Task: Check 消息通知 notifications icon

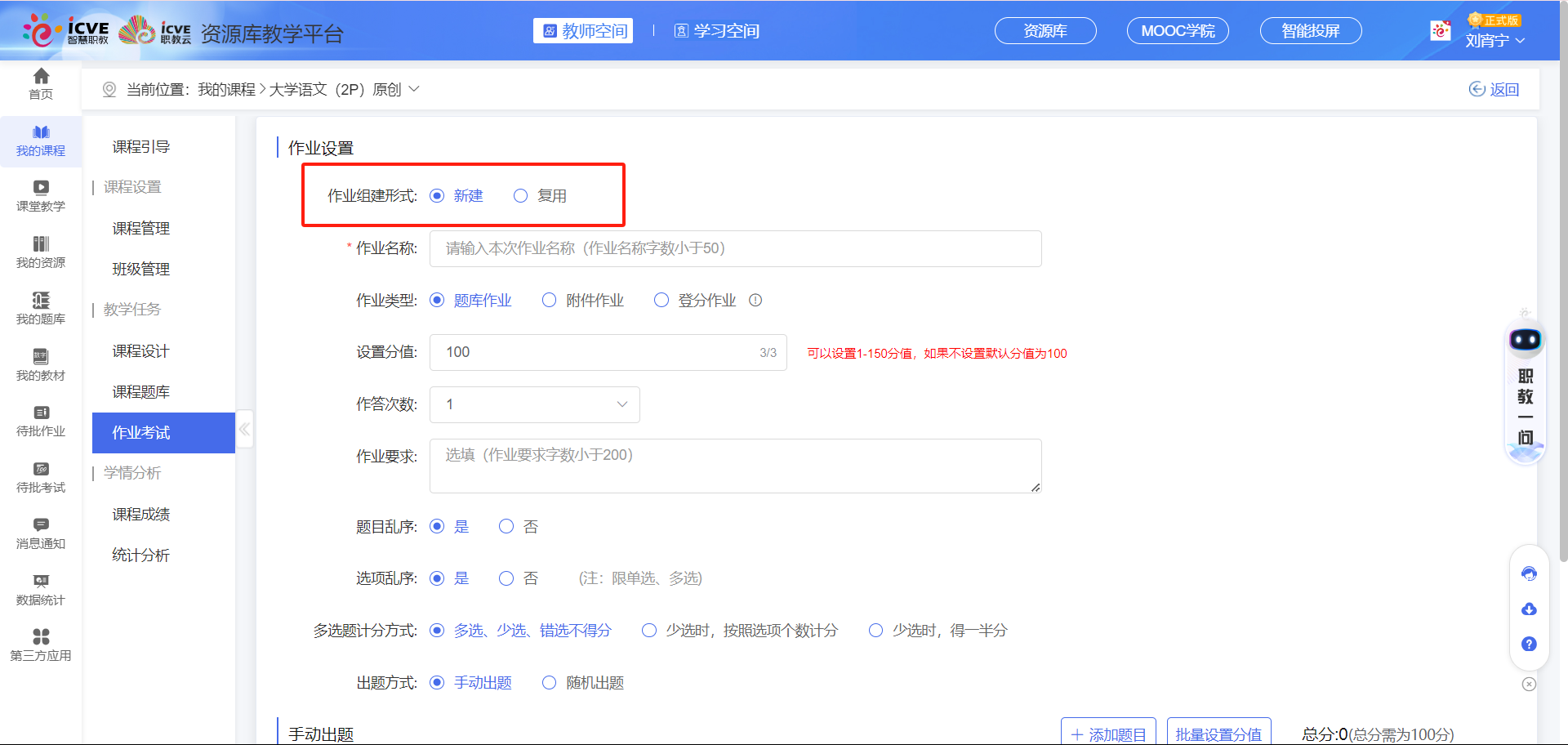Action: tap(40, 533)
